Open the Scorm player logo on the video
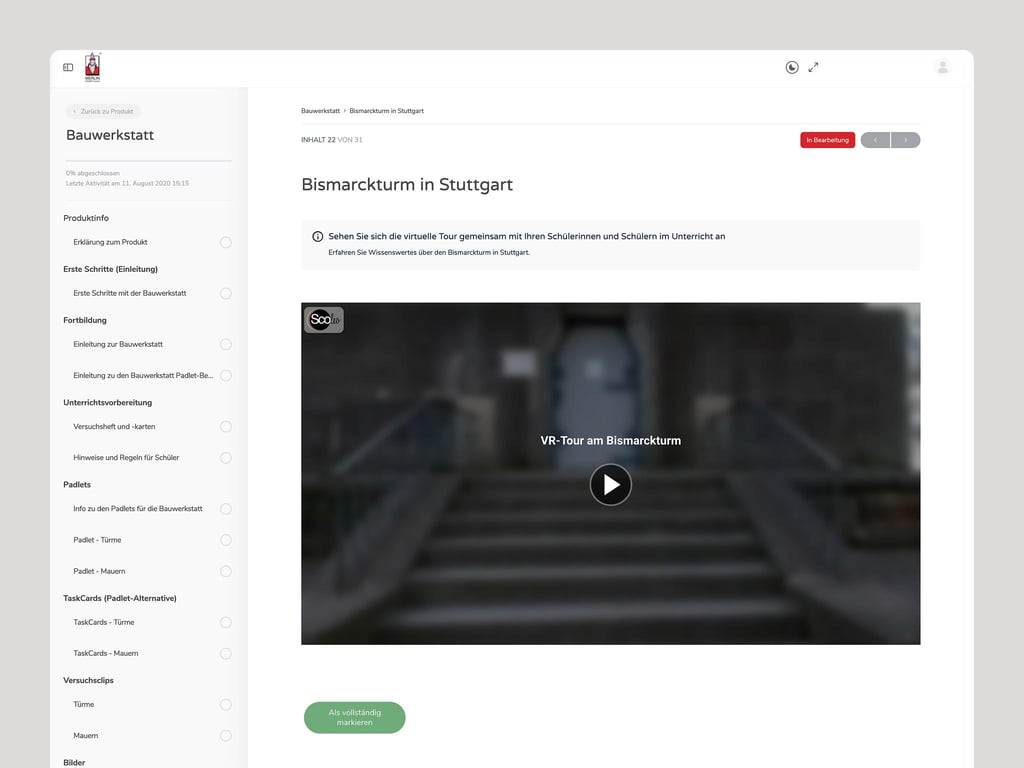 tap(323, 319)
